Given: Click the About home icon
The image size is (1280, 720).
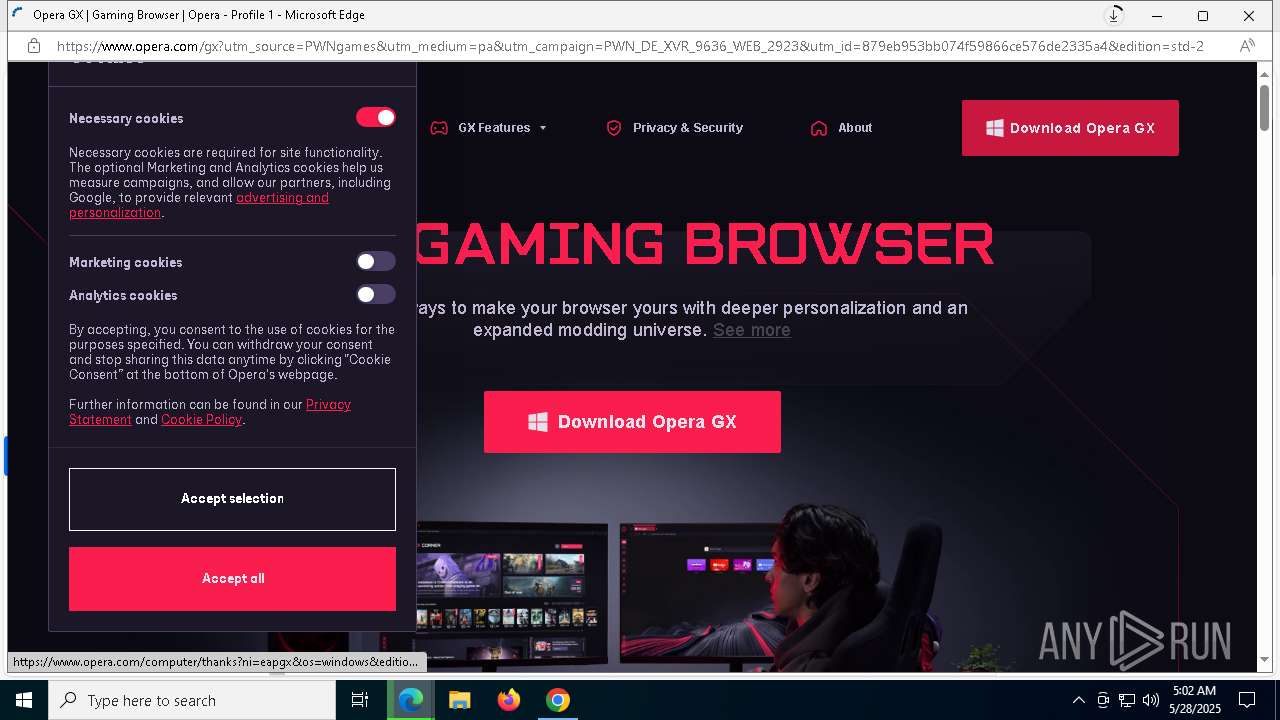Looking at the screenshot, I should [819, 128].
